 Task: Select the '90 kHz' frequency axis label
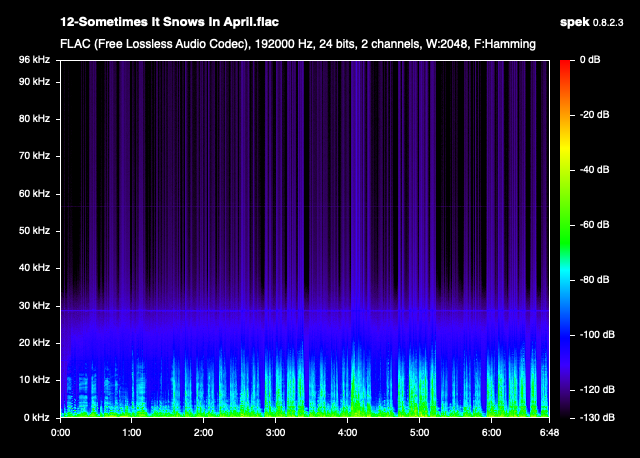coord(34,82)
